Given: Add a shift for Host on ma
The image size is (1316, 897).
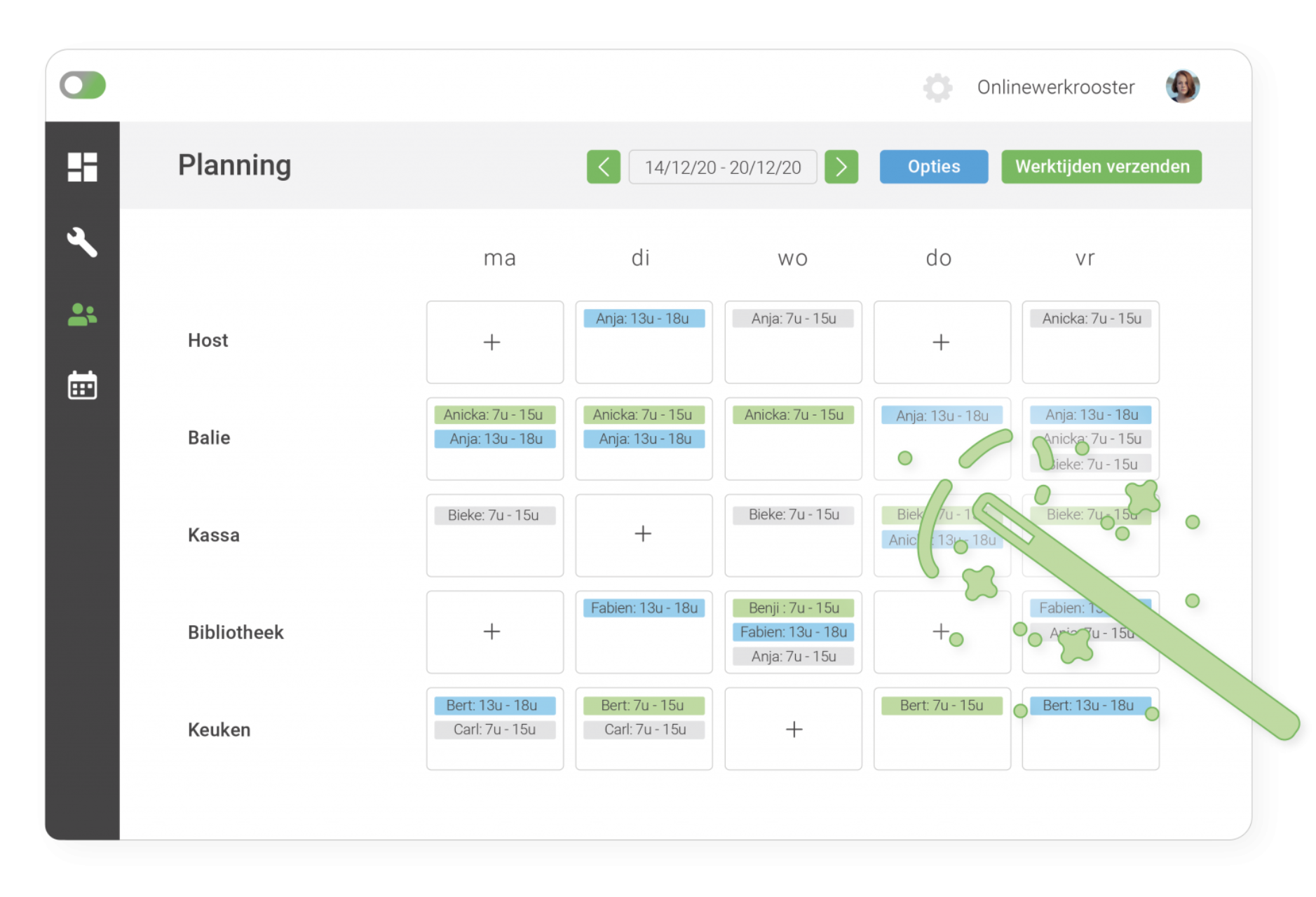Looking at the screenshot, I should tap(492, 342).
